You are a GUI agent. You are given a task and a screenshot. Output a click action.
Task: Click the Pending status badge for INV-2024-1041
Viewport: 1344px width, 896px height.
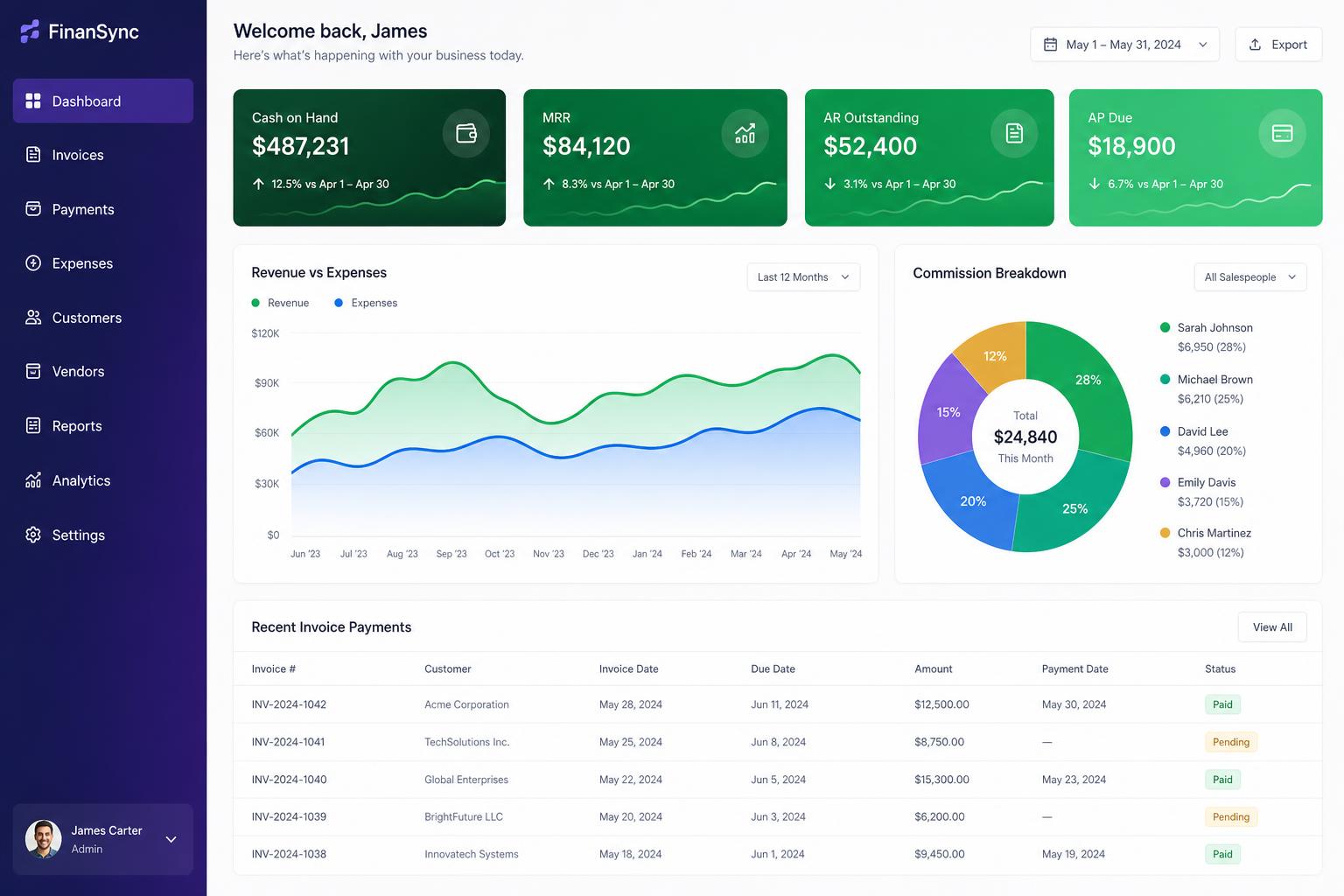coord(1231,742)
